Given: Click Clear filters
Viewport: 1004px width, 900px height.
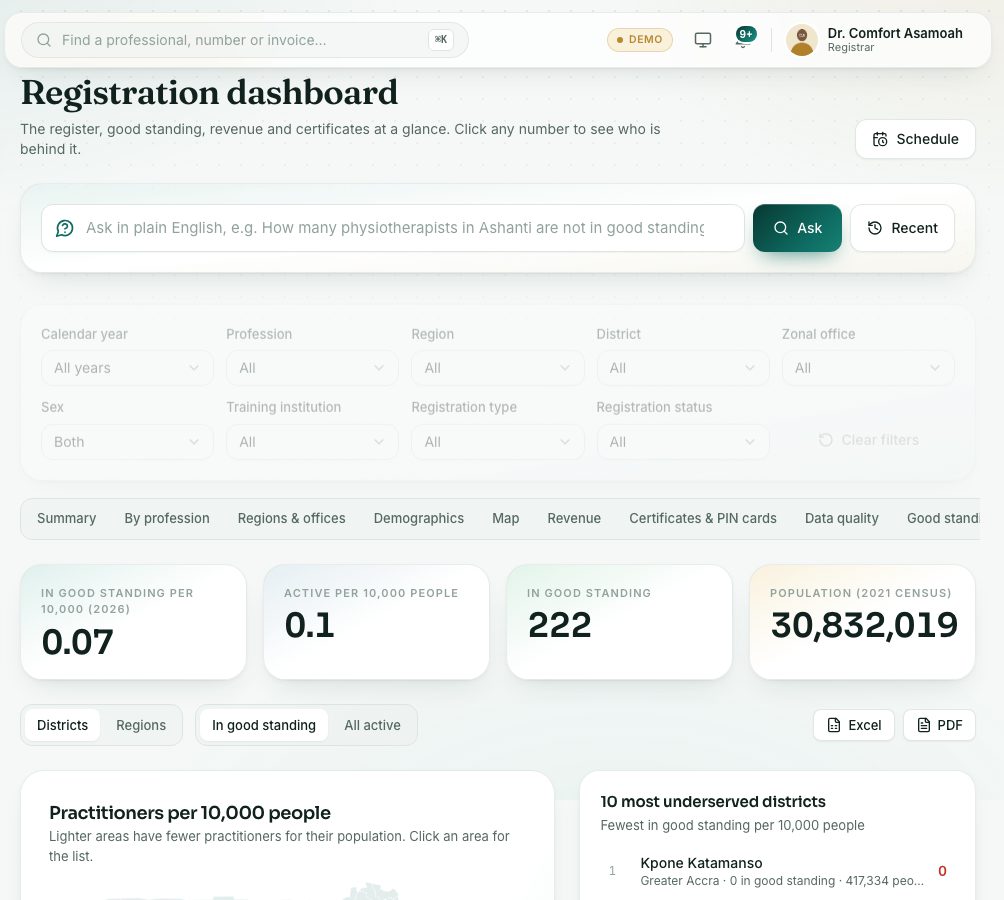Looking at the screenshot, I should tap(869, 440).
